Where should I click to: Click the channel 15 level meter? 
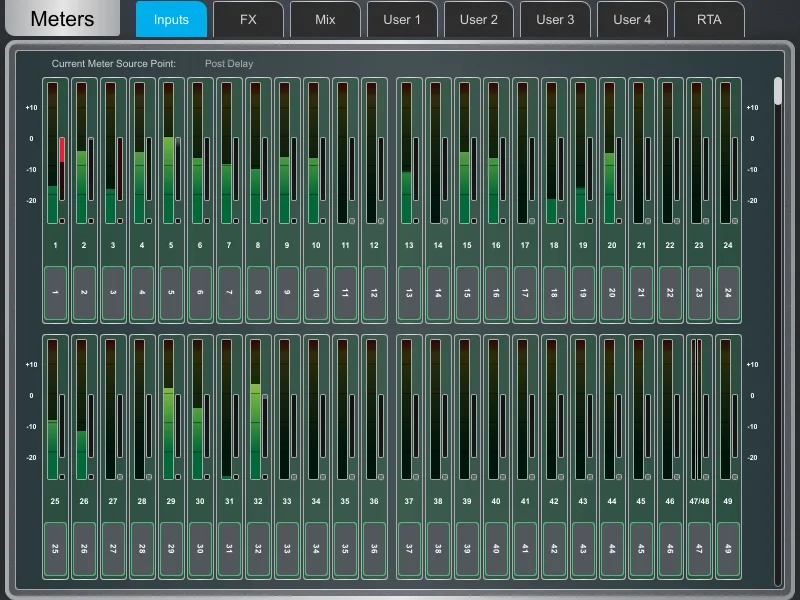(x=464, y=153)
